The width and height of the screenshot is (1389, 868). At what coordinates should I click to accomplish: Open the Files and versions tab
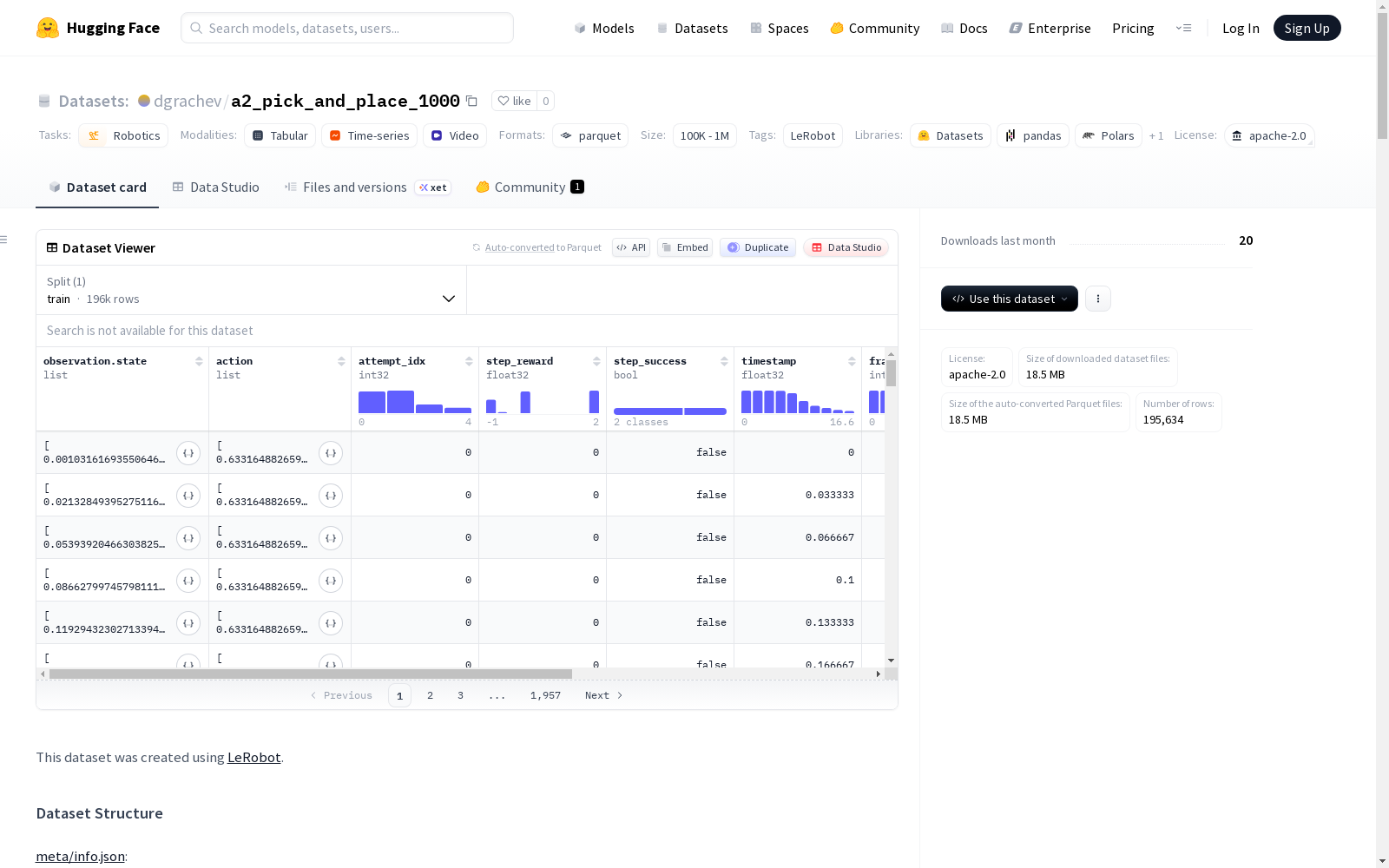[x=367, y=187]
